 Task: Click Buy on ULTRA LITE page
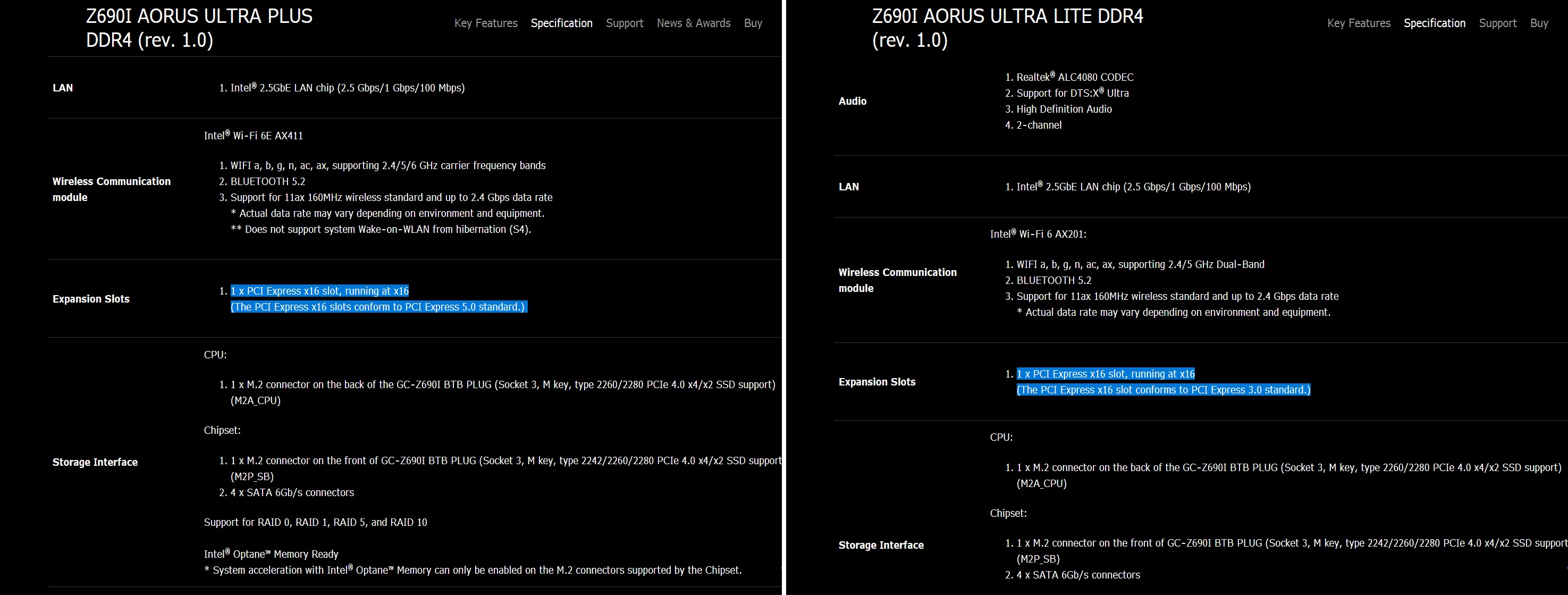coord(1539,23)
